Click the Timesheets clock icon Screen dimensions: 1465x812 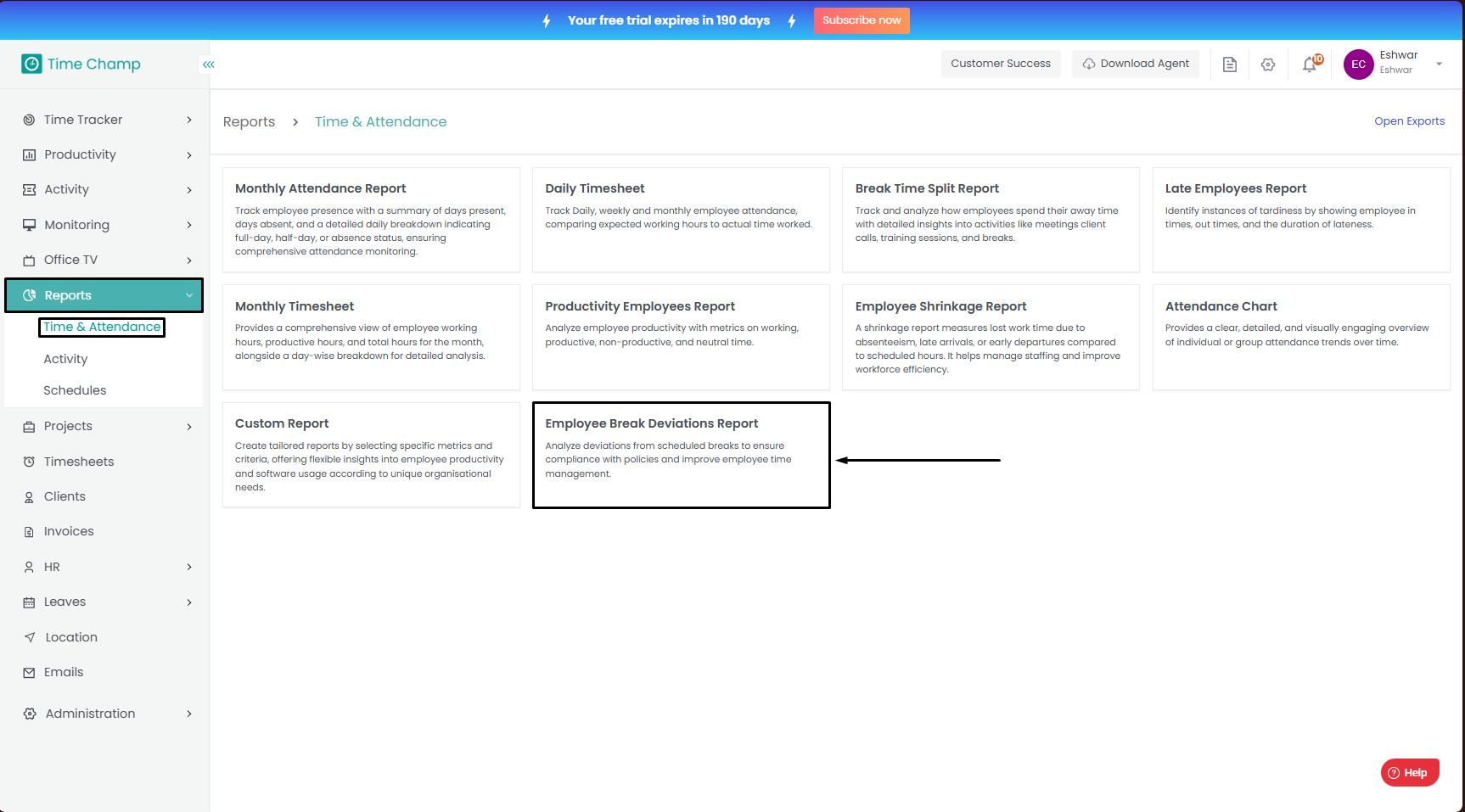tap(29, 462)
